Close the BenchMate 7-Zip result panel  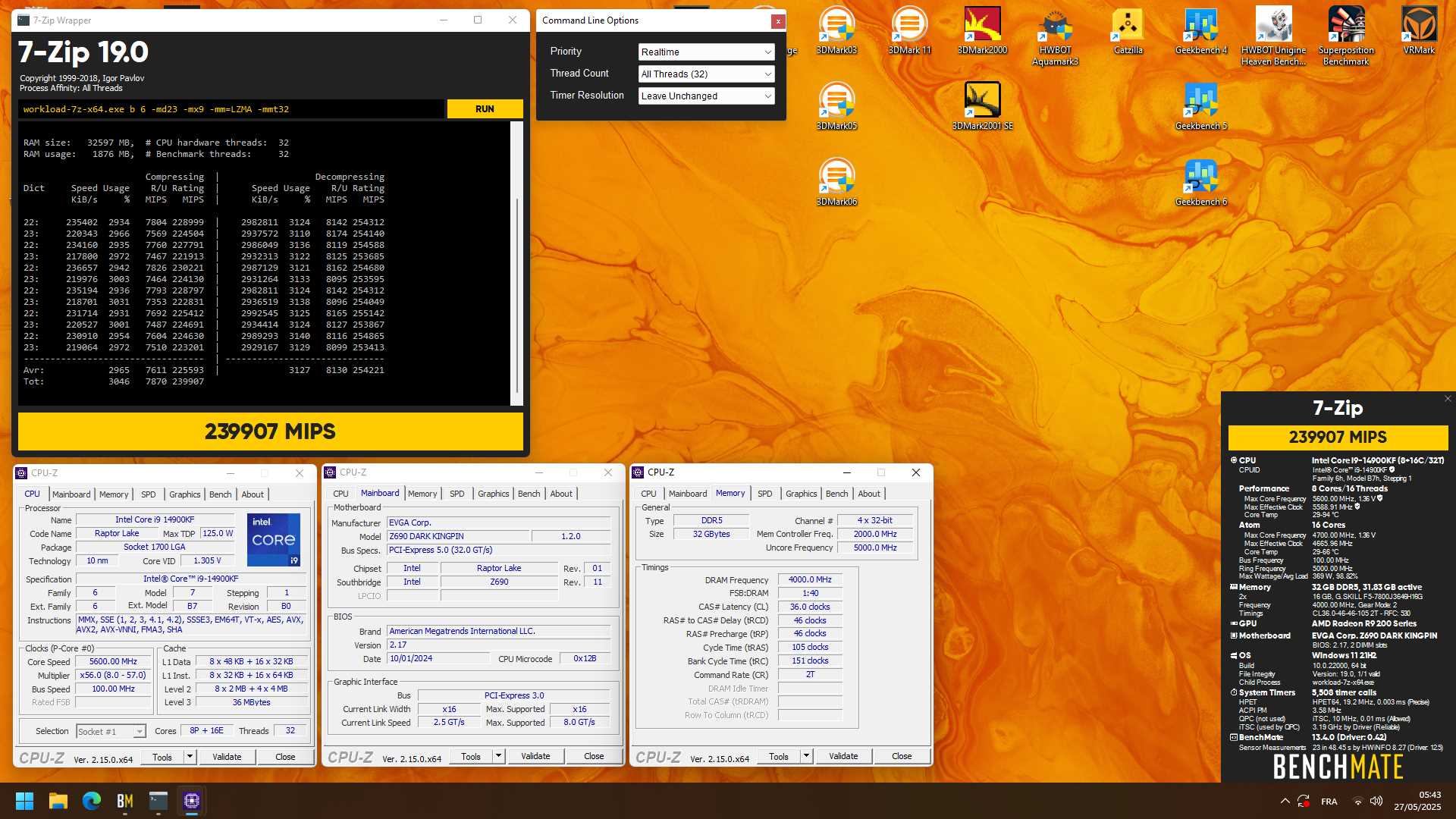(1448, 398)
